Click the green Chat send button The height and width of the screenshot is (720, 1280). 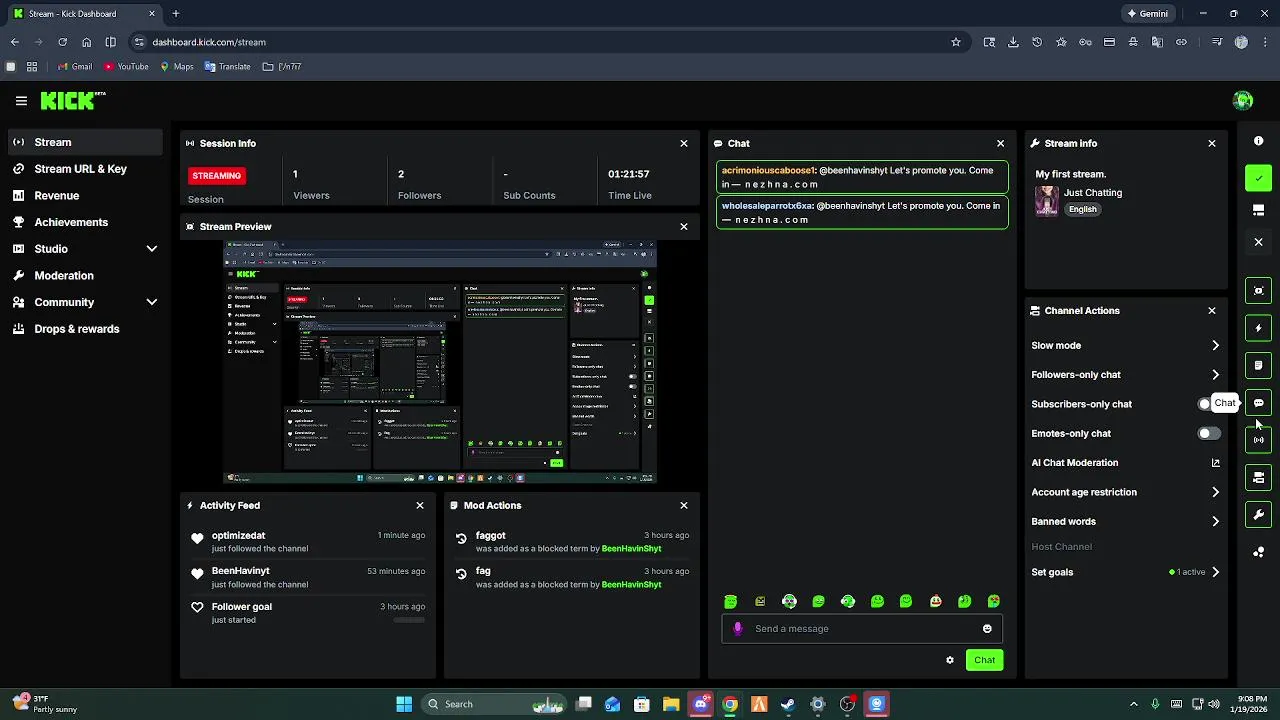click(984, 660)
